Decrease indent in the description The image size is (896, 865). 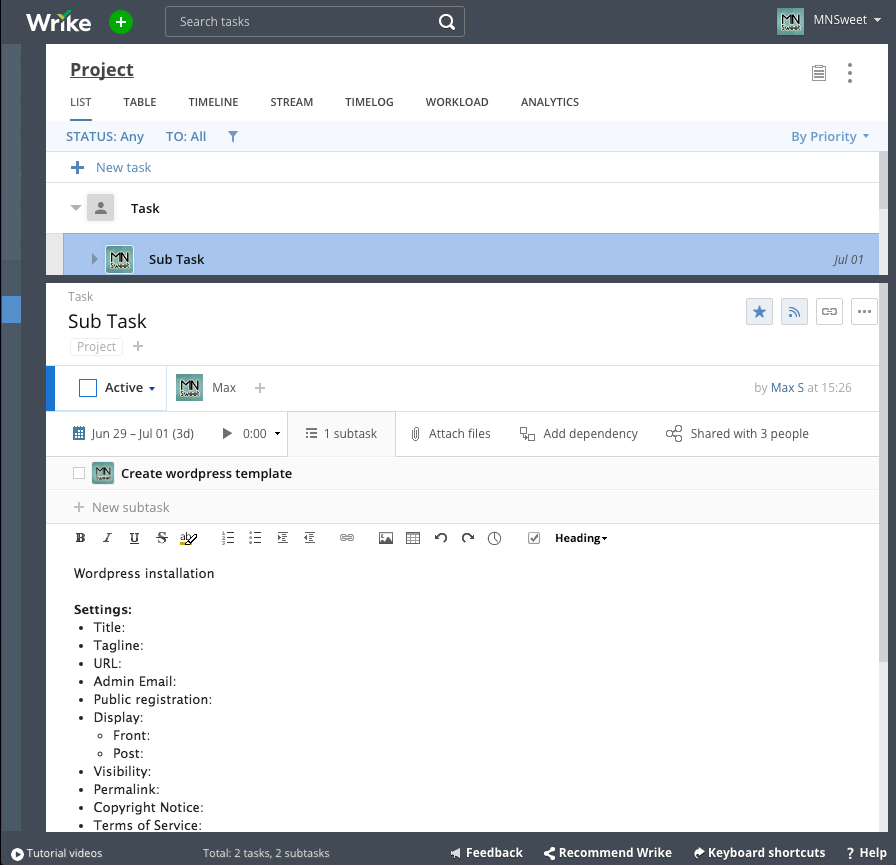[x=309, y=538]
